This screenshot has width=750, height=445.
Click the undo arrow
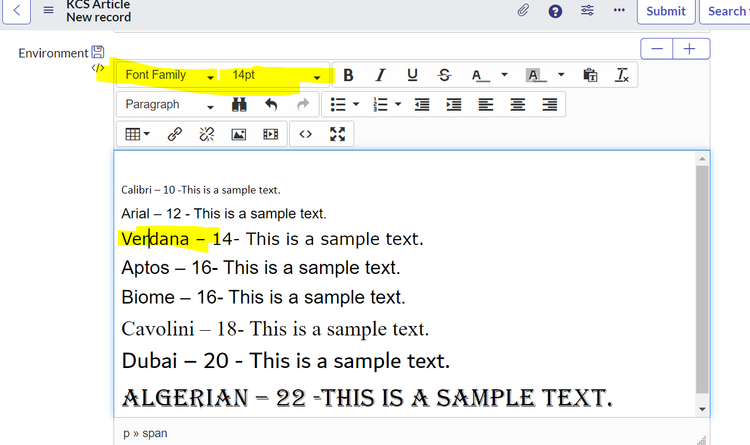coord(271,105)
